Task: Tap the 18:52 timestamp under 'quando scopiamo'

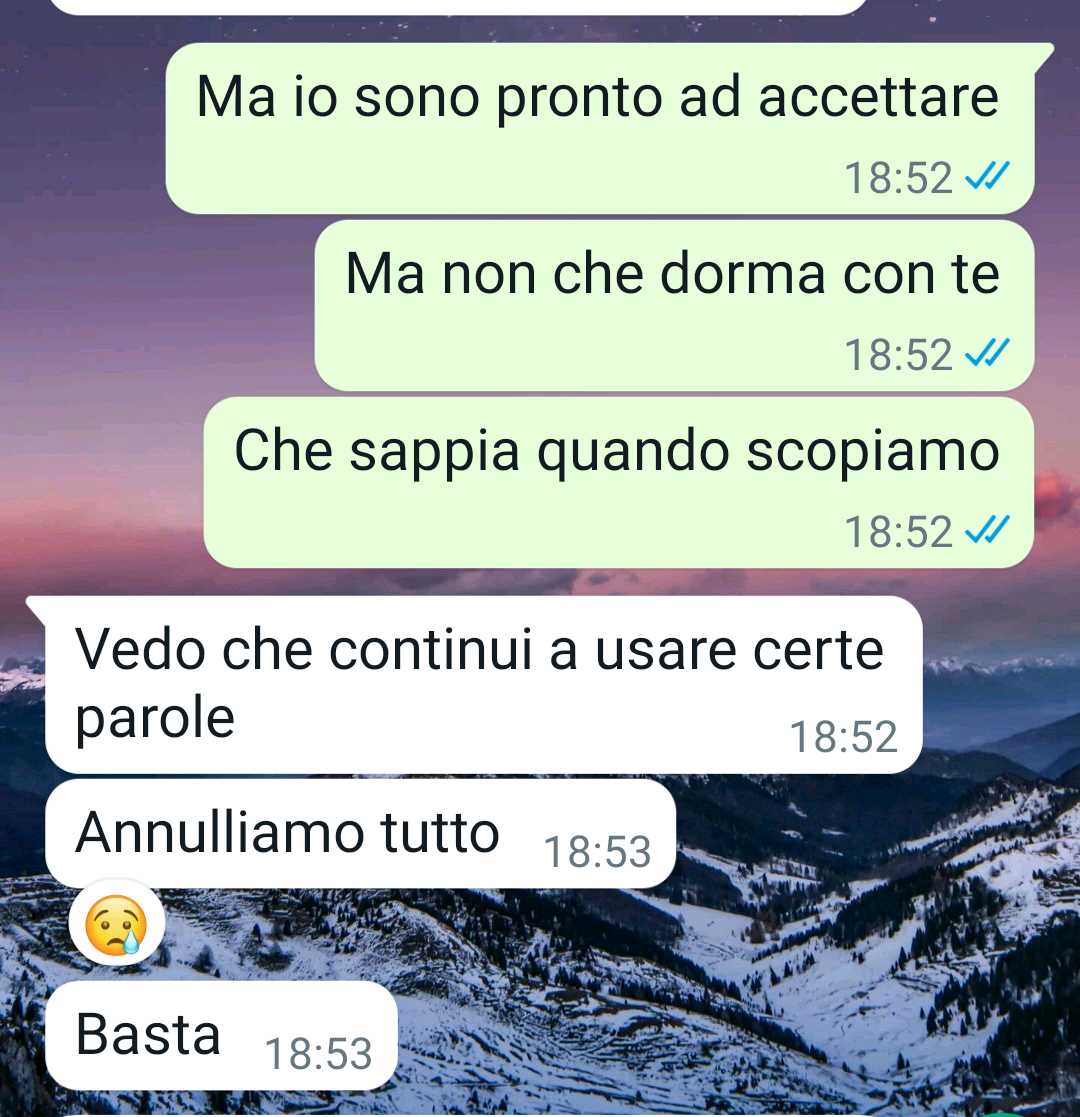Action: [898, 531]
